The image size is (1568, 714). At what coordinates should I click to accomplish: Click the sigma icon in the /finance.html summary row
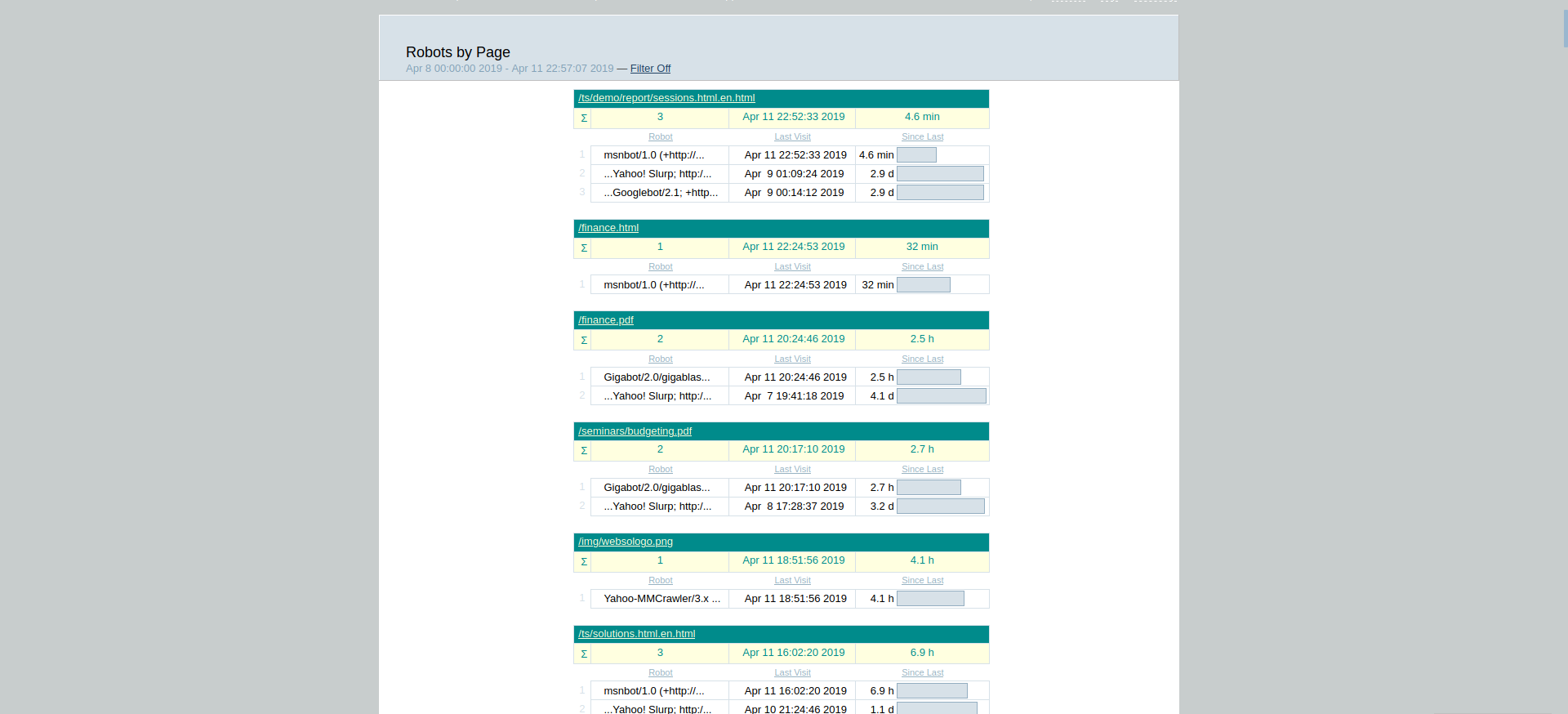tap(583, 248)
